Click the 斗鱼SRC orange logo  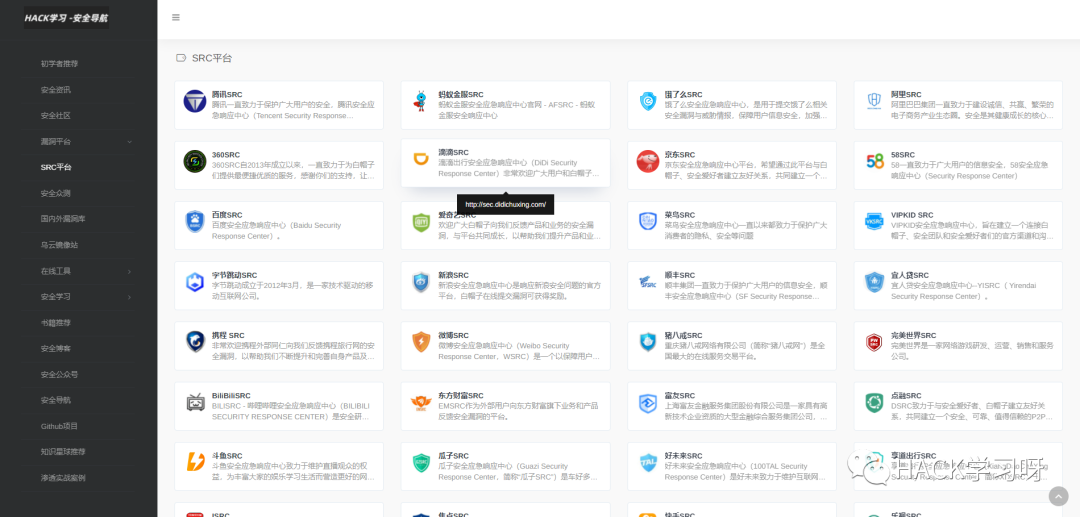(x=195, y=463)
